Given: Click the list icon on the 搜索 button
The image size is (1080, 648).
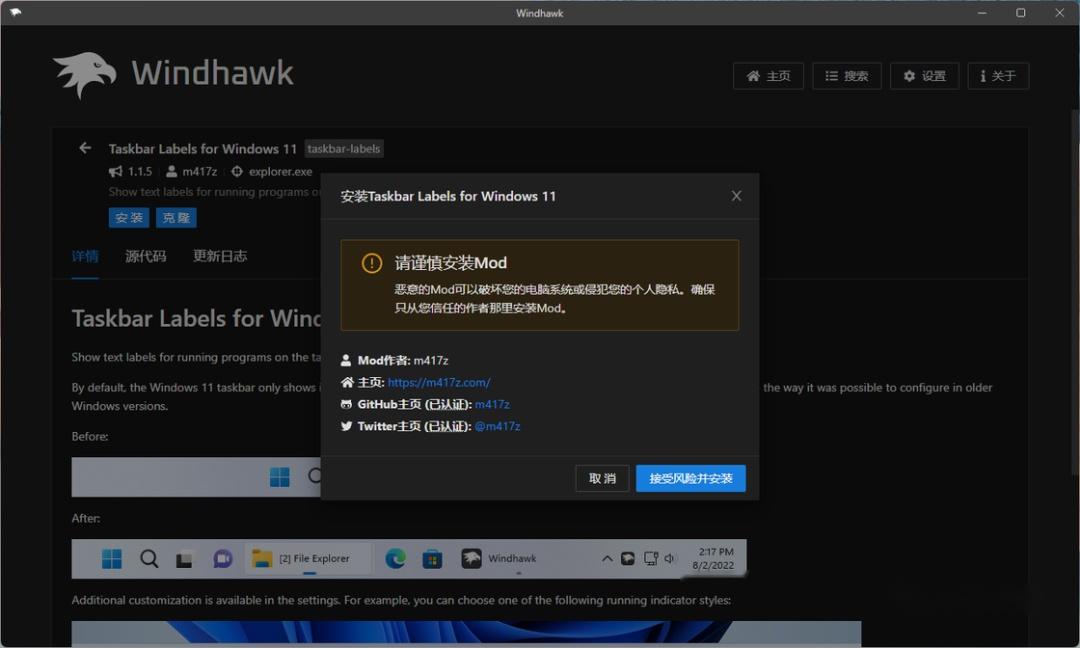Looking at the screenshot, I should point(830,75).
